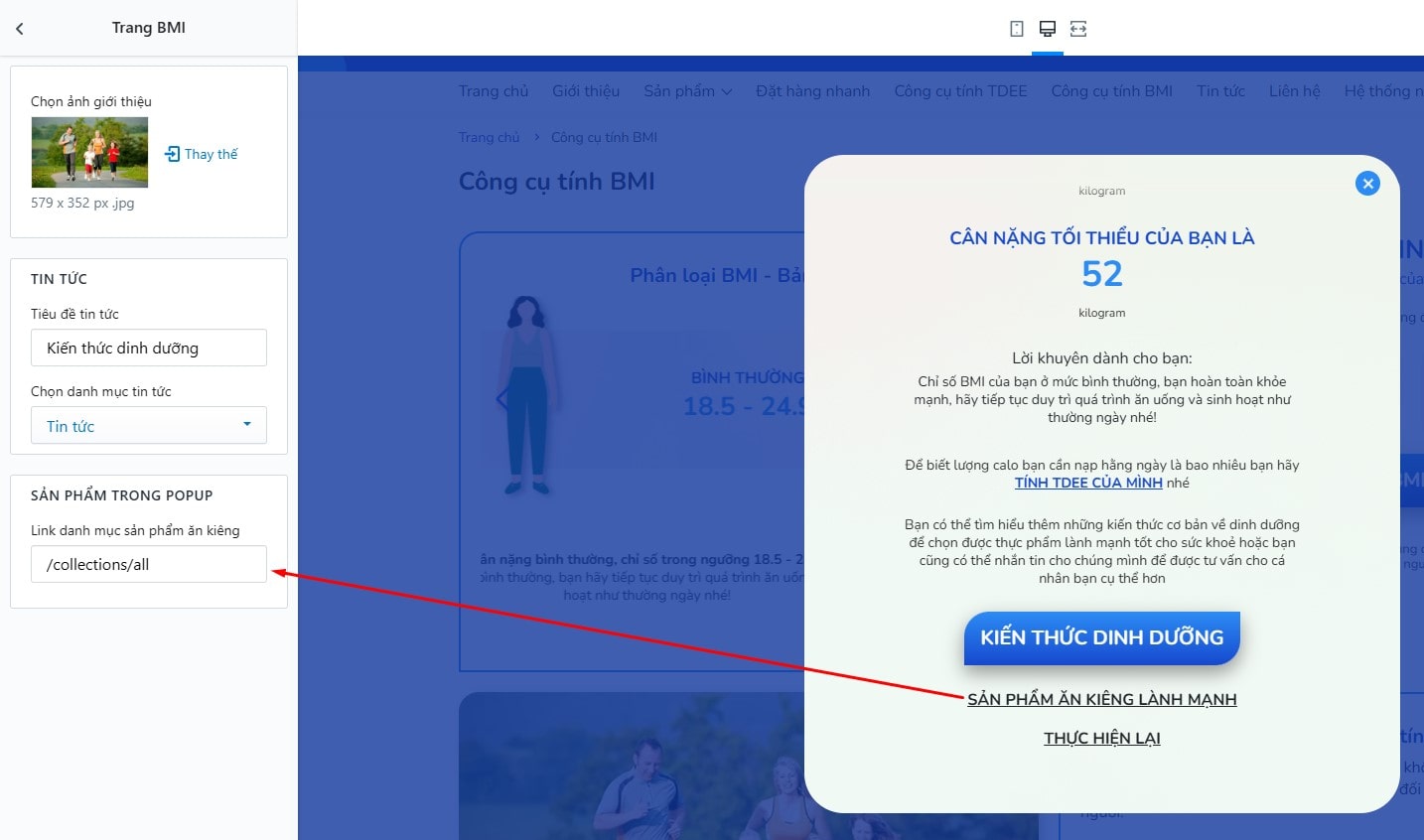Focus the Tiêu đề tin tức input field
This screenshot has width=1424, height=840.
[149, 348]
